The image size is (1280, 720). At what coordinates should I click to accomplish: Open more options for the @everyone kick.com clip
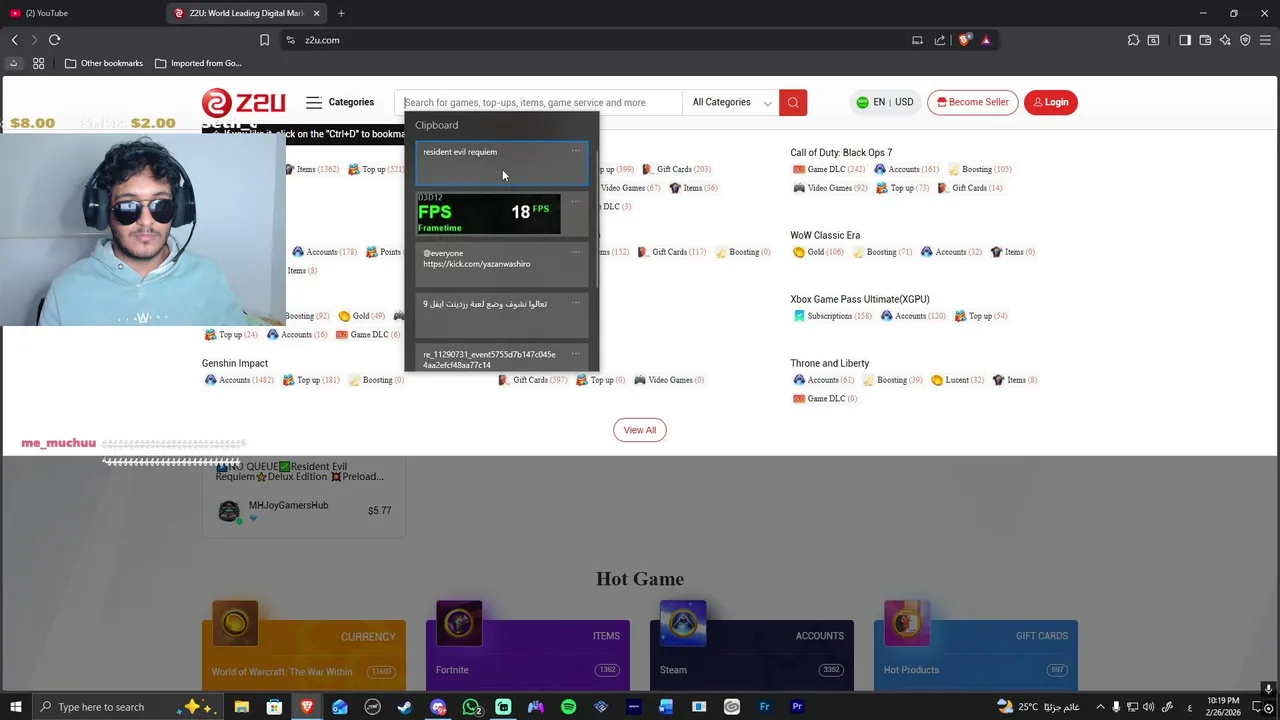pos(575,253)
